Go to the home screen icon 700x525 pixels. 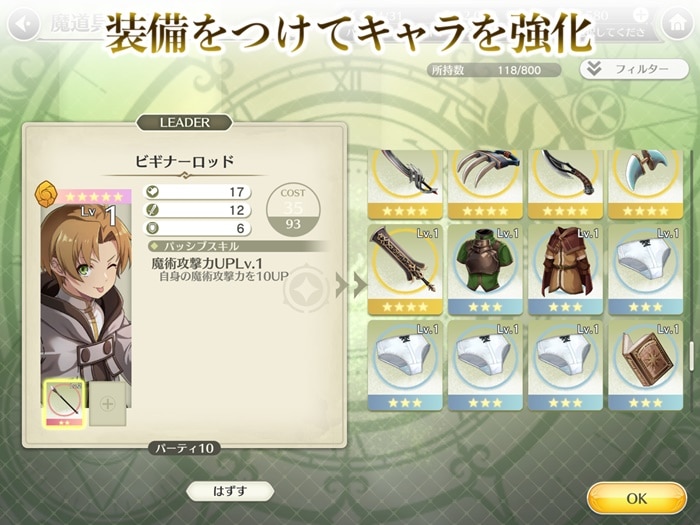coord(676,24)
